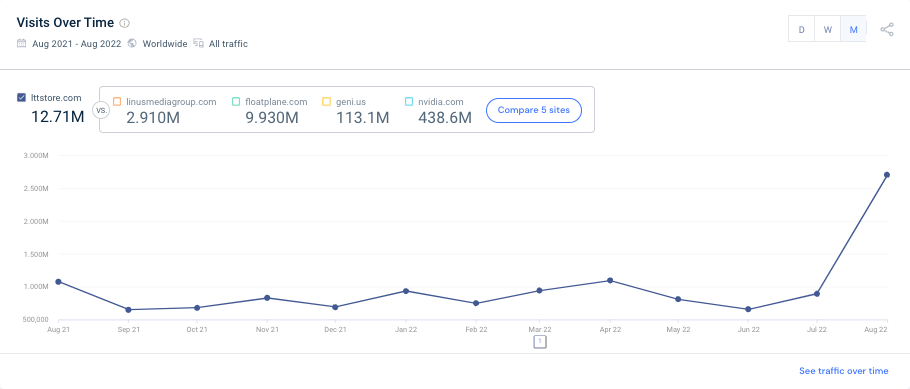Click the Aug 2021 - Aug 2022 text
The image size is (910, 389).
[76, 44]
